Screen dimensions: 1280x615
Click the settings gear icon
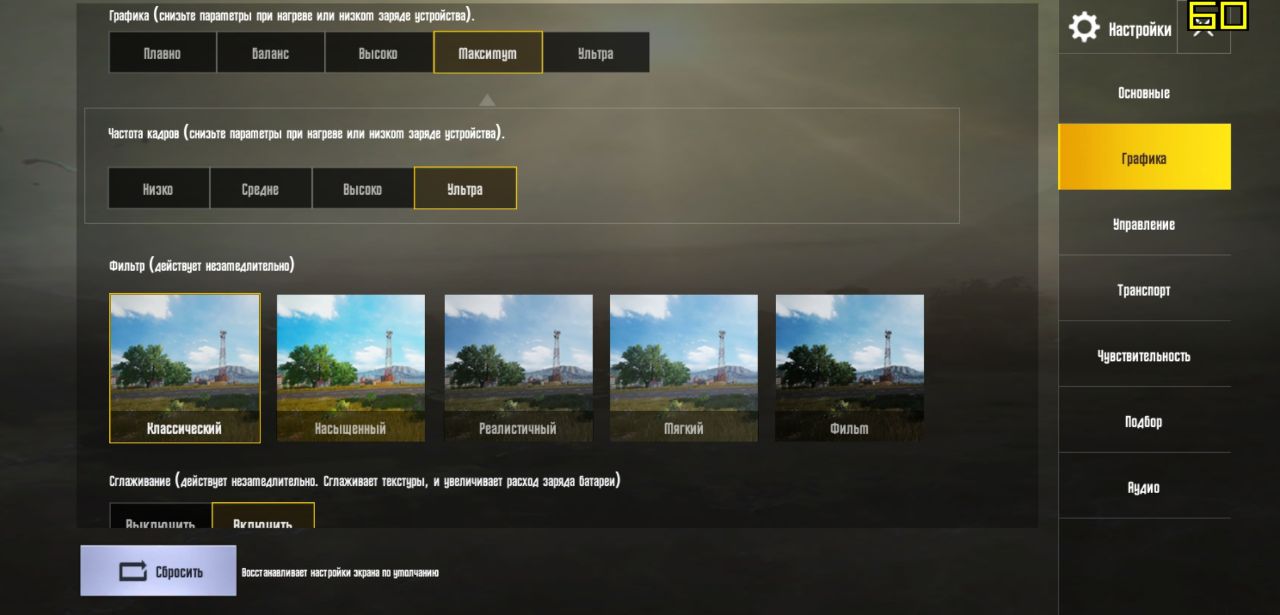[x=1084, y=27]
